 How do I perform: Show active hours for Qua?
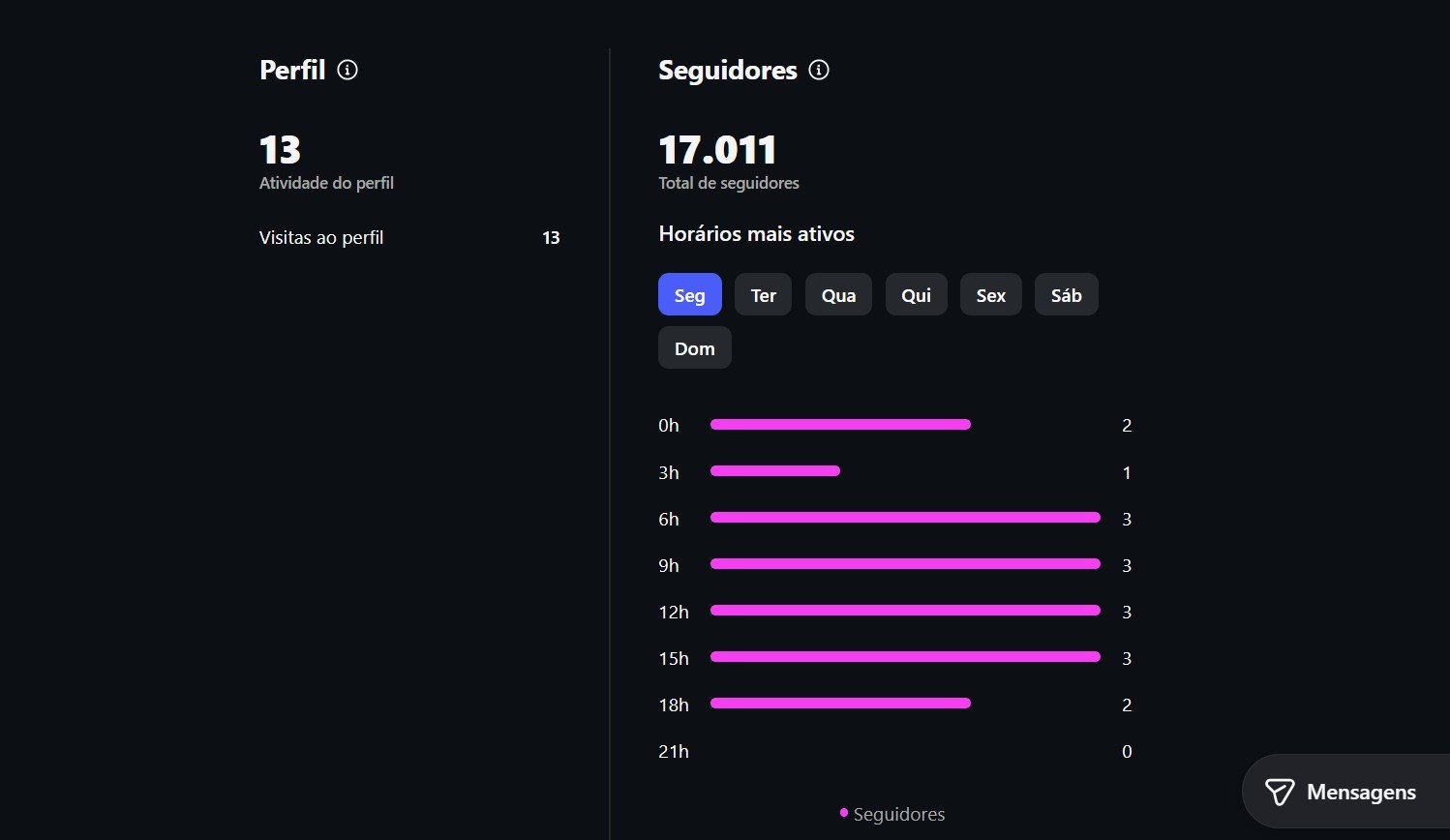tap(838, 295)
